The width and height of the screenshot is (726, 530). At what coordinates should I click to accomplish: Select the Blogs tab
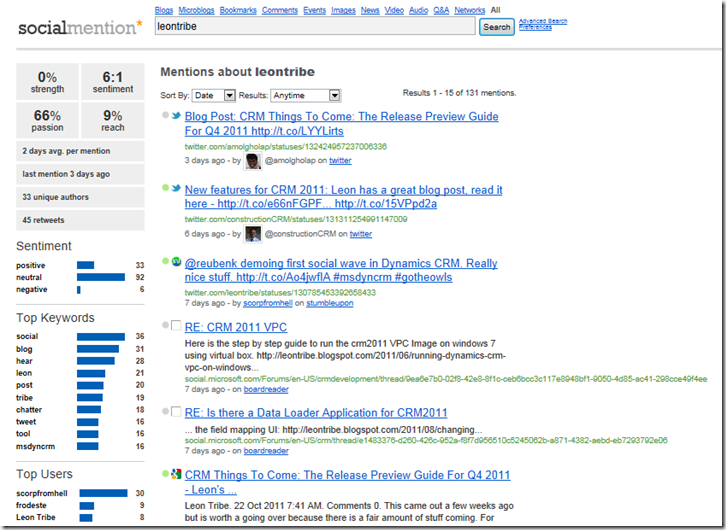coord(163,10)
